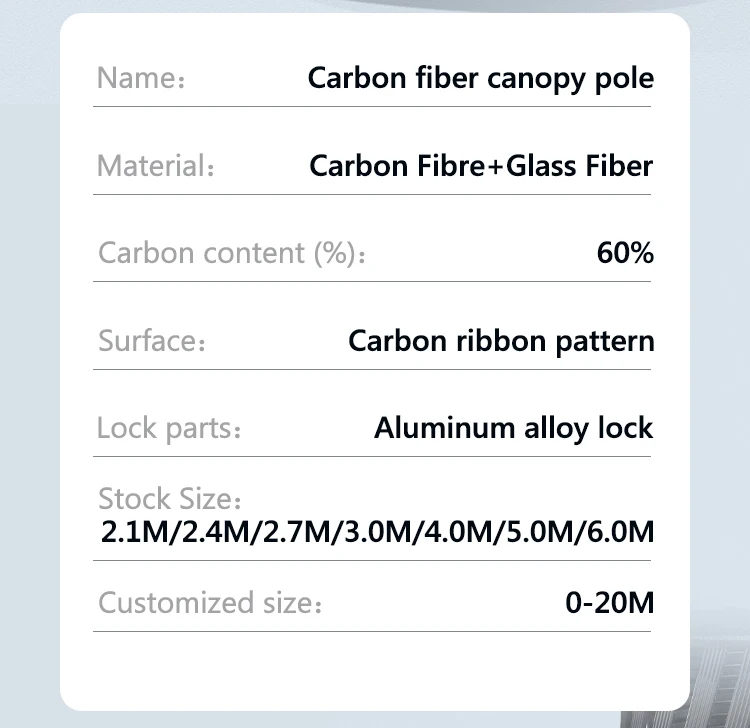Click the "Customized size:" label
Viewport: 750px width, 728px height.
point(210,603)
